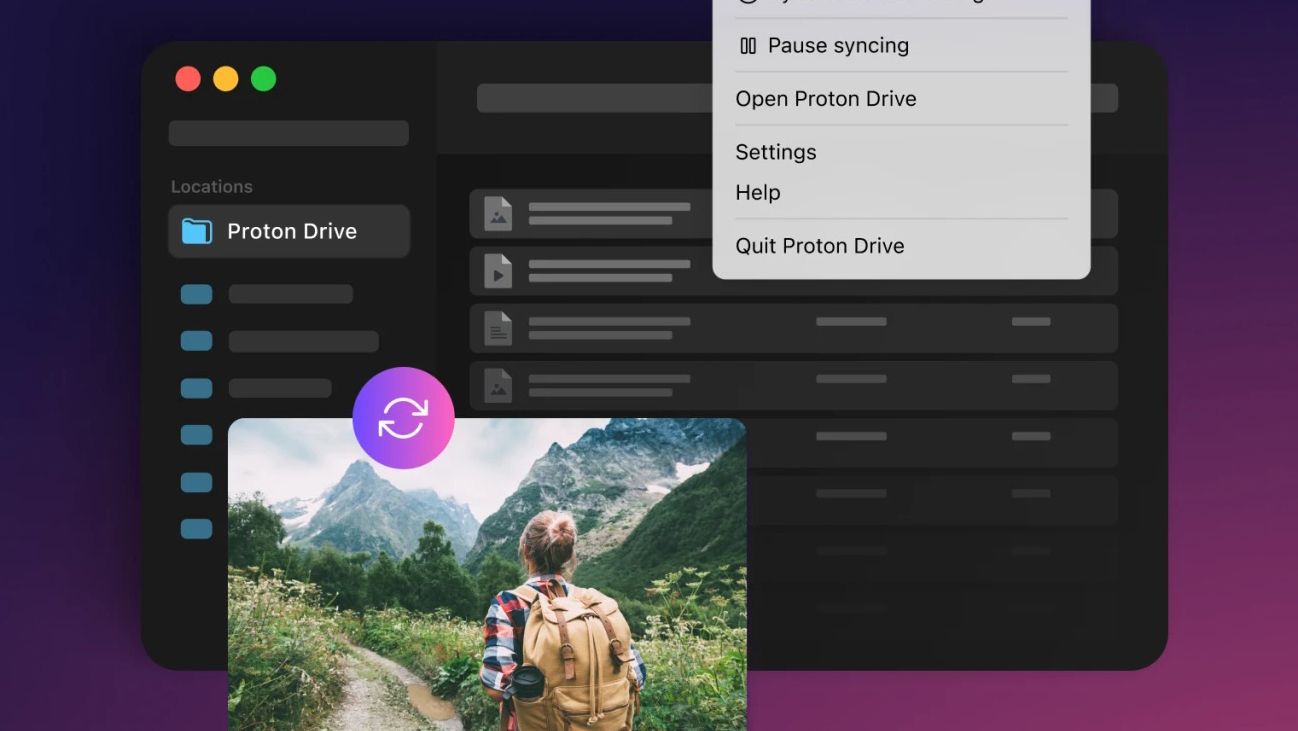Click the third blue folder icon in the sidebar
Viewport: 1298px width, 731px height.
(196, 387)
